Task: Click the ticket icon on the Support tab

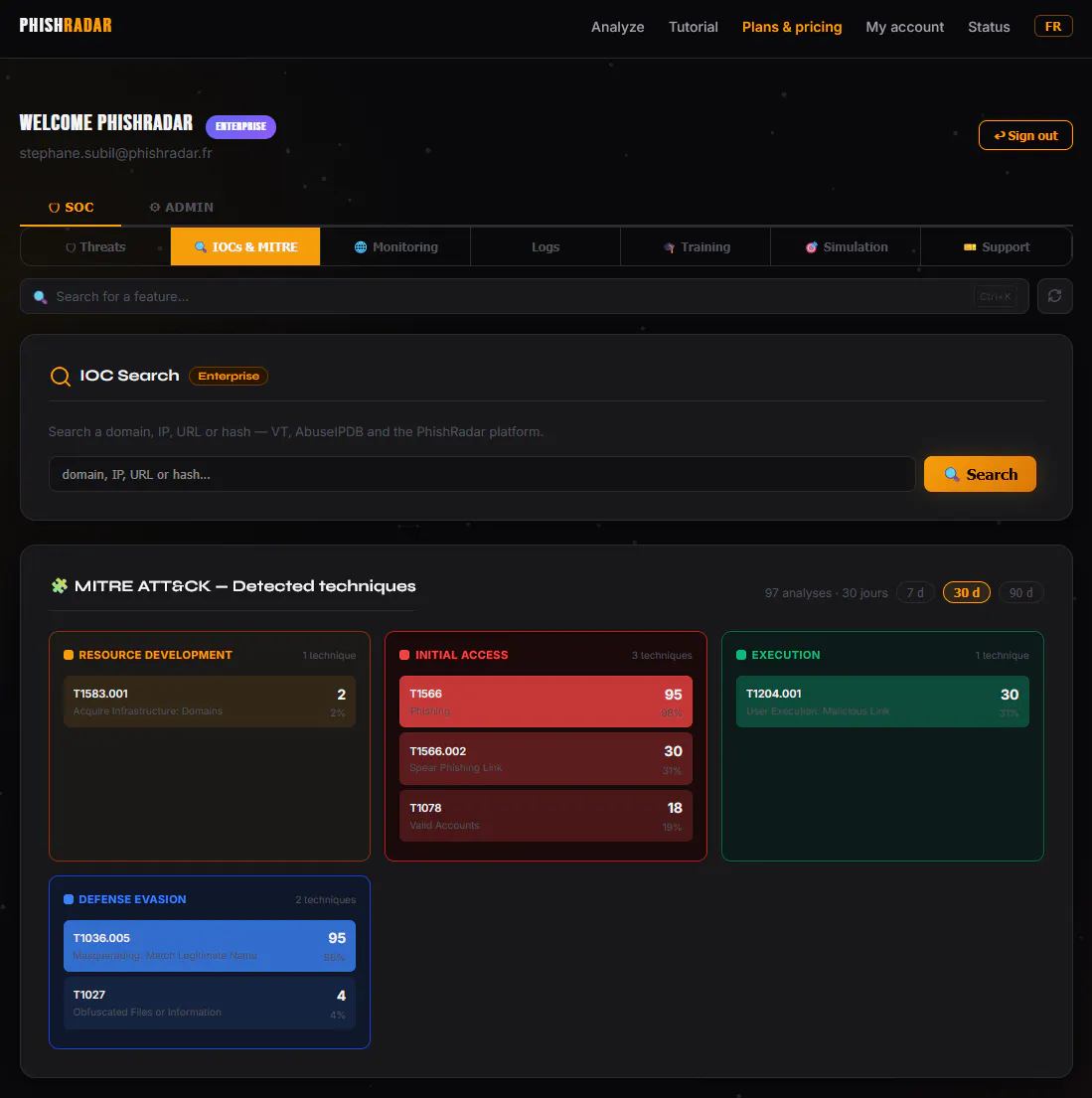Action: pyautogui.click(x=970, y=247)
